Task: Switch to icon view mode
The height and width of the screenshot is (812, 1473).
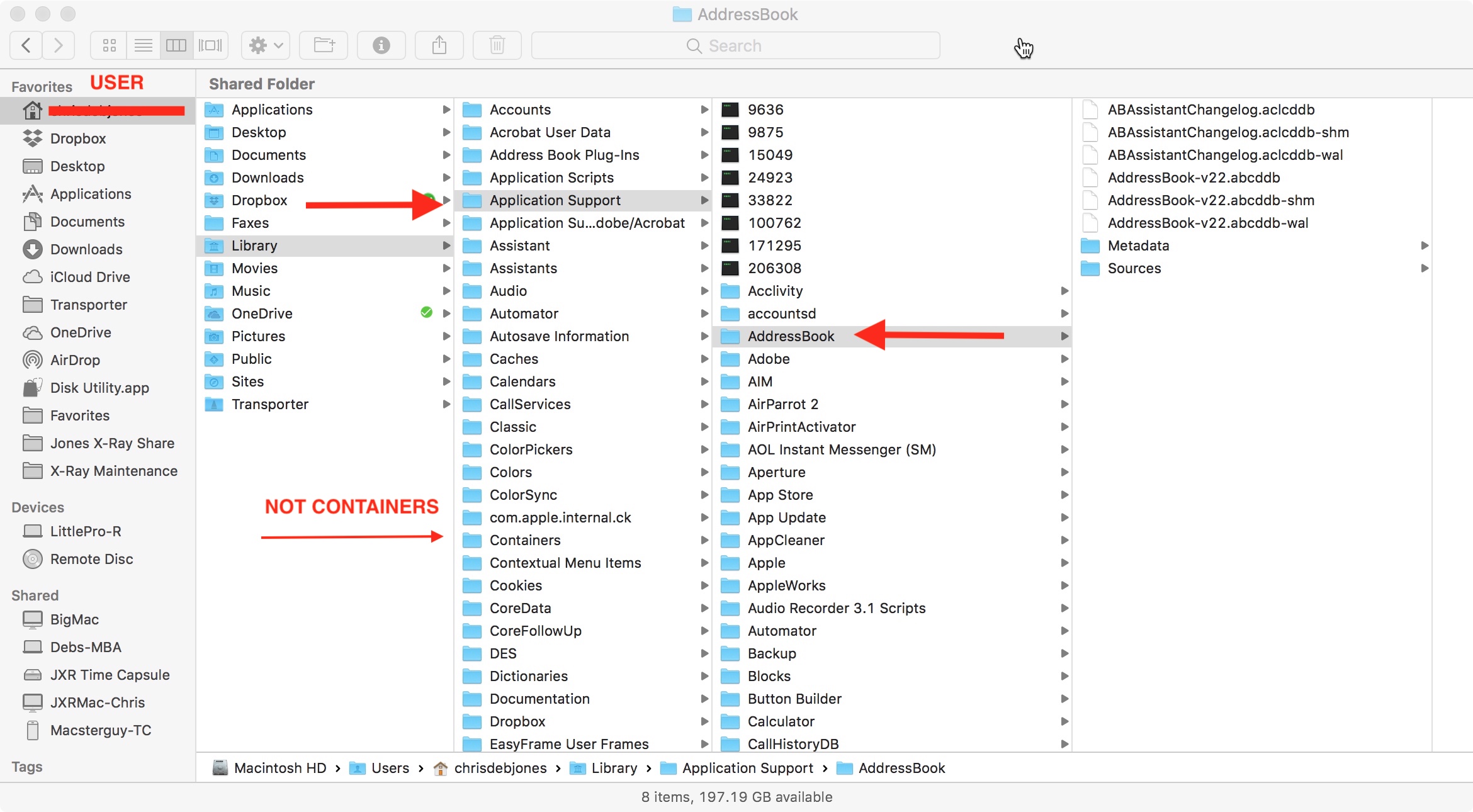Action: coord(110,45)
